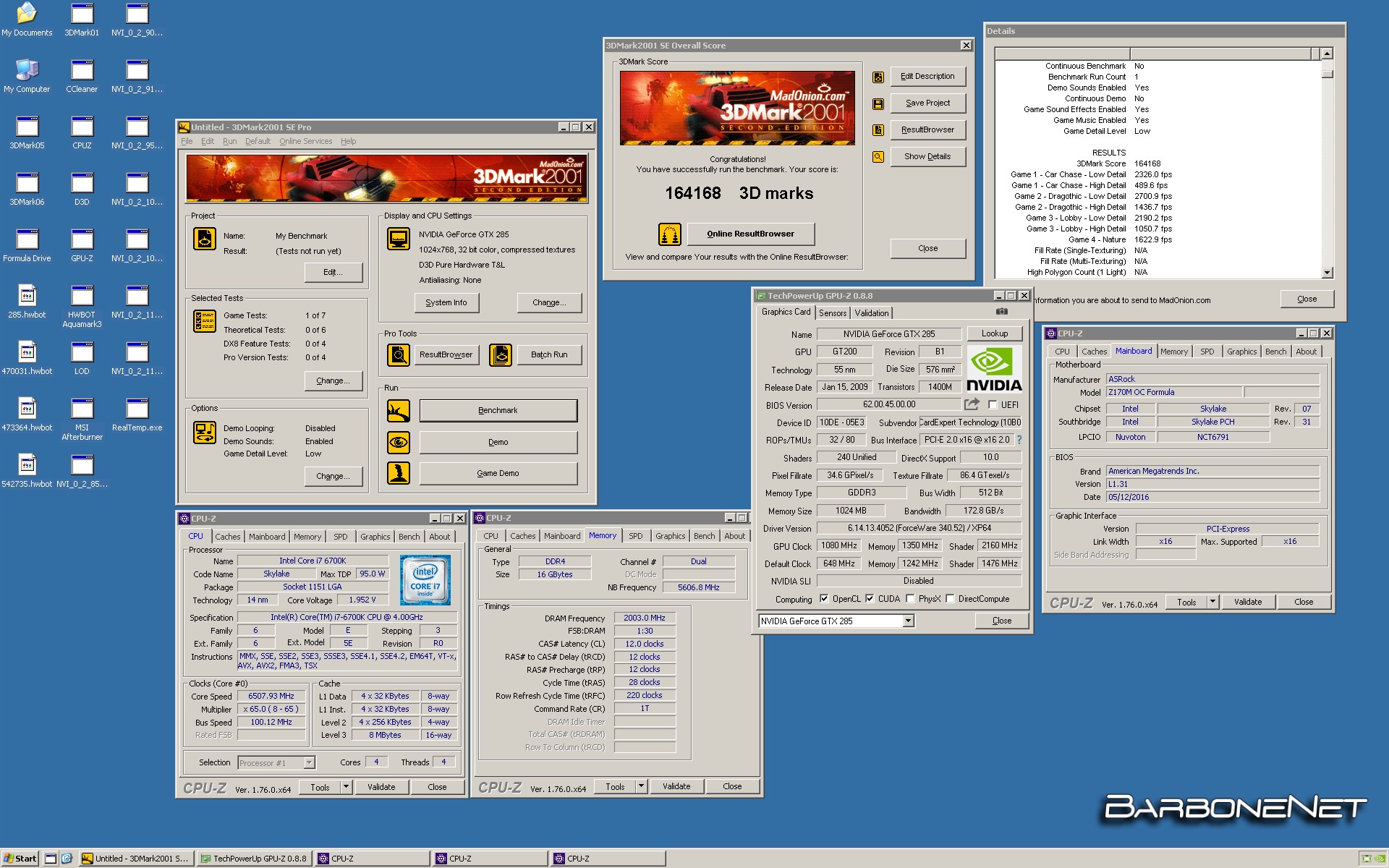Click the Demo eye icon in 3DMark2001
The image size is (1389, 868).
(399, 442)
